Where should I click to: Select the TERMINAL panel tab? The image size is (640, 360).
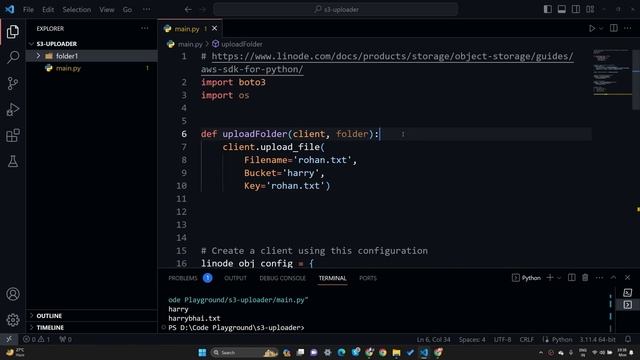(x=332, y=278)
